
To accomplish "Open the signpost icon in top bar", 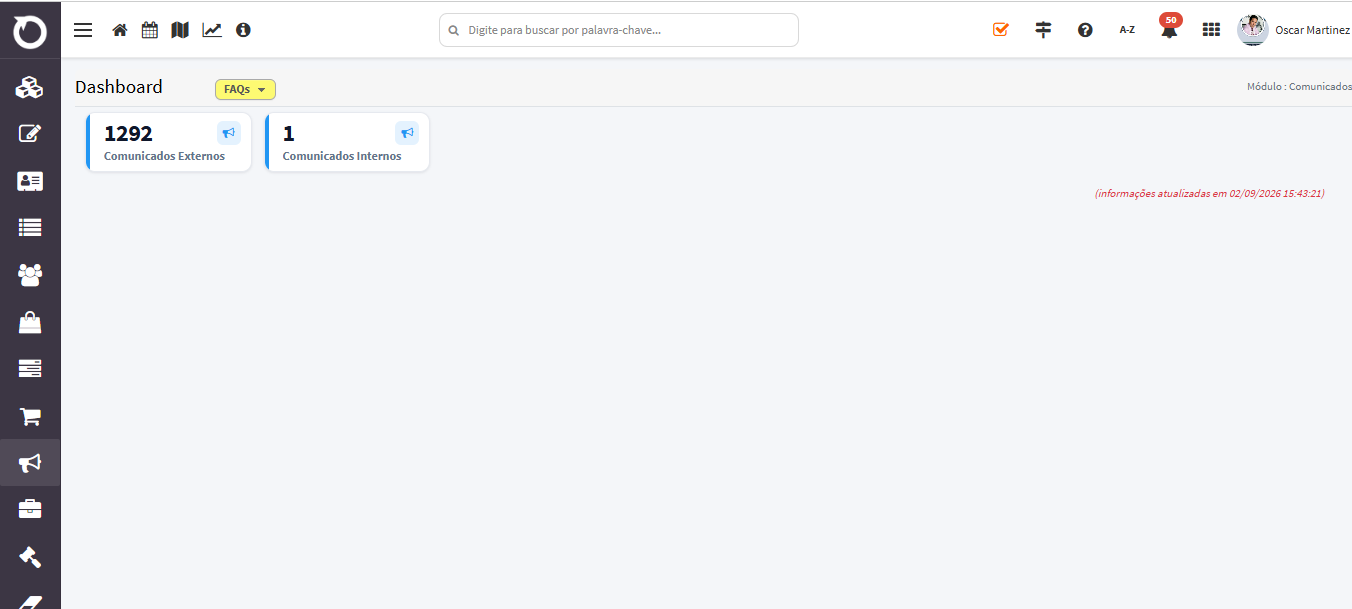I will click(1043, 30).
